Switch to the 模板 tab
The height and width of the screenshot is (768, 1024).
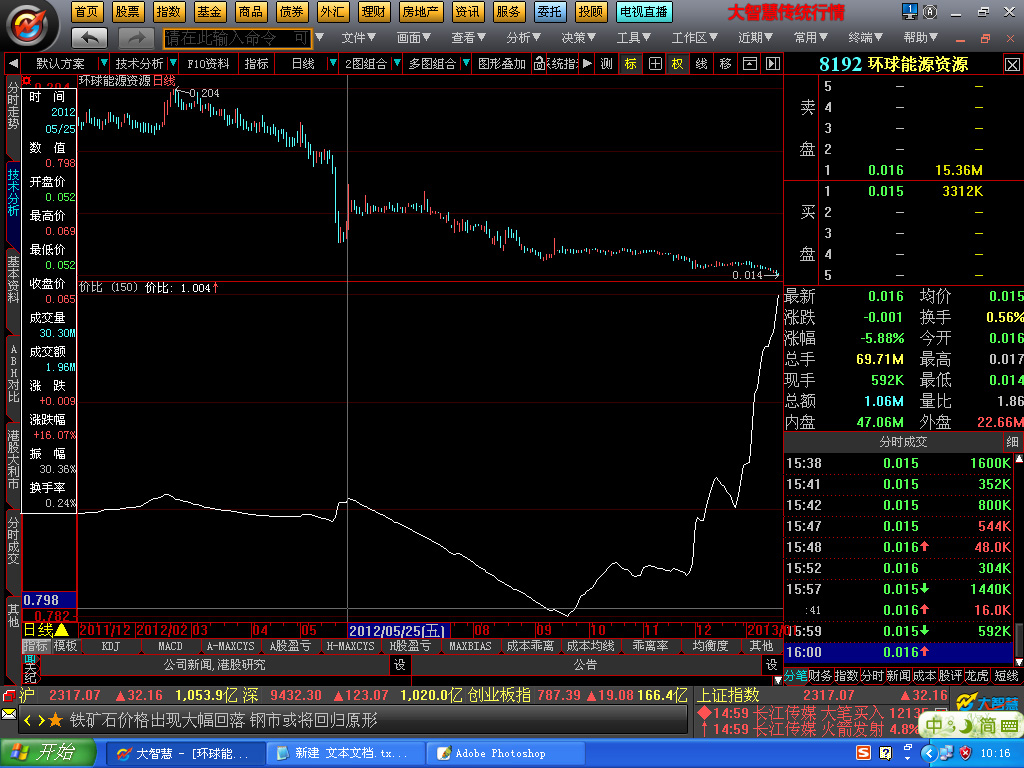(x=65, y=646)
